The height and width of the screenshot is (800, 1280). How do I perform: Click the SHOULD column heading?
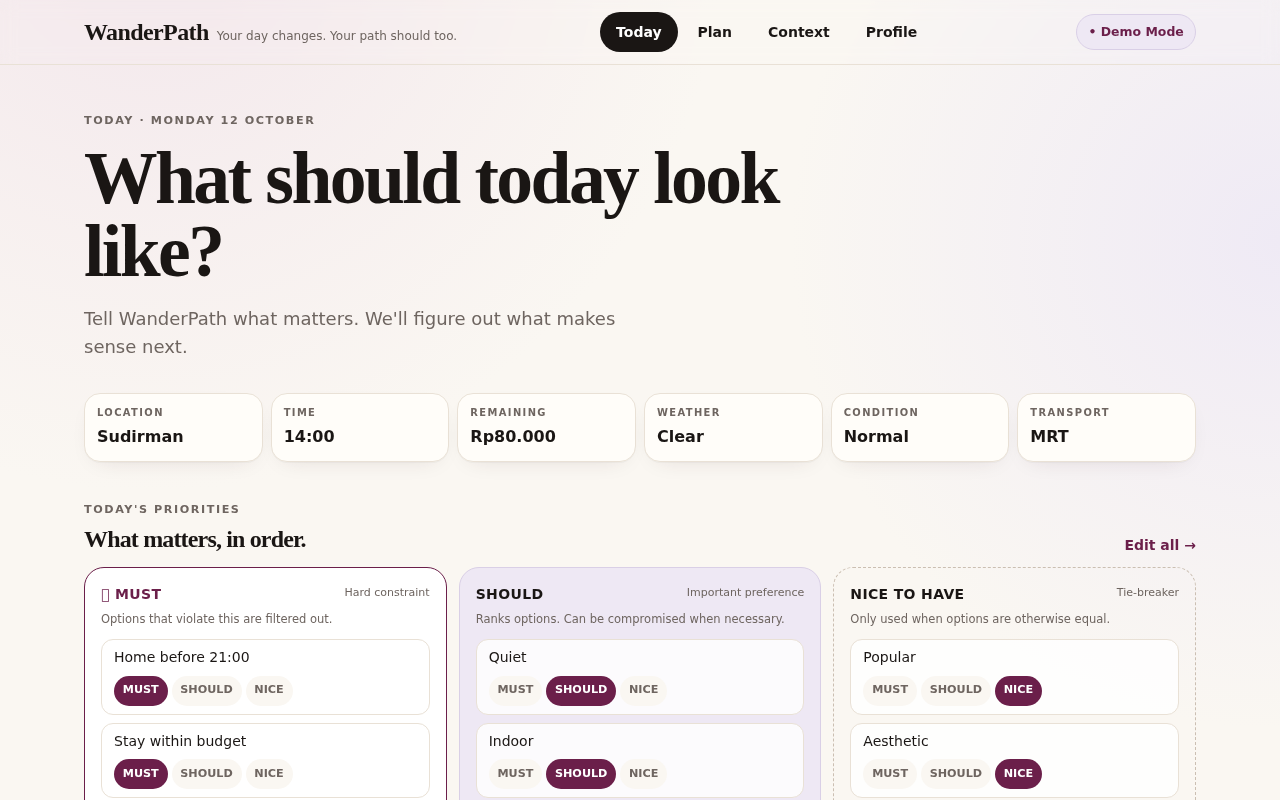pyautogui.click(x=510, y=594)
